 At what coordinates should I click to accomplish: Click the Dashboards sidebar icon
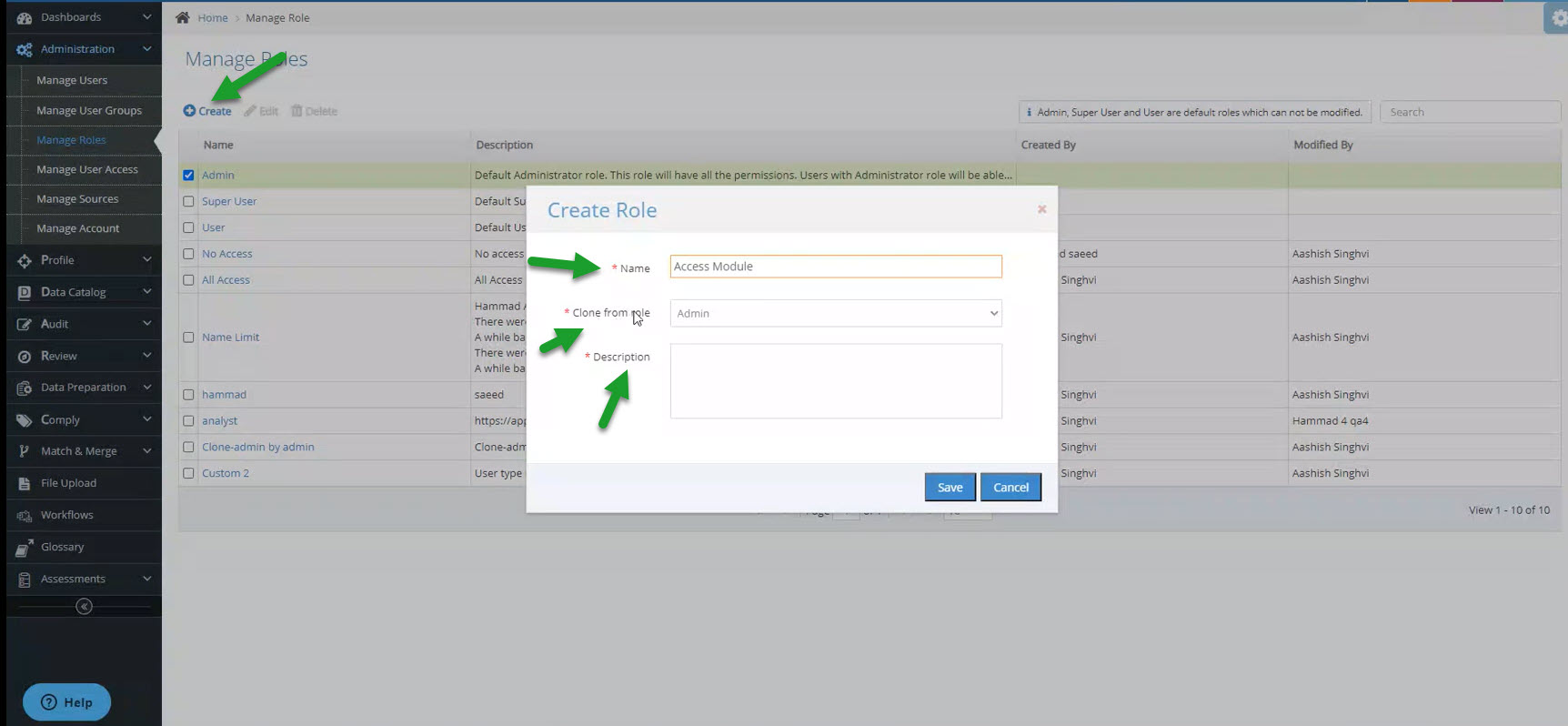pyautogui.click(x=24, y=17)
